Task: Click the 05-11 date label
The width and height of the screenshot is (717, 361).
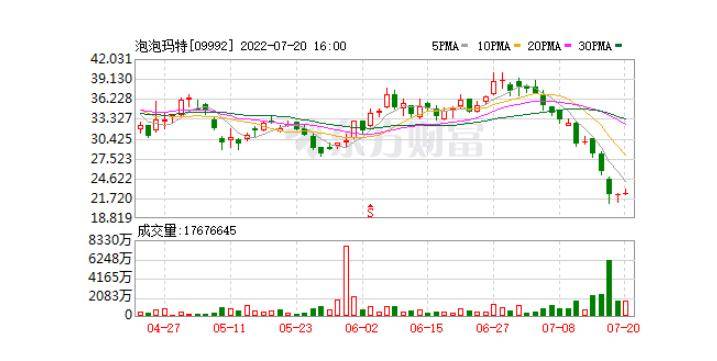Action: (229, 329)
